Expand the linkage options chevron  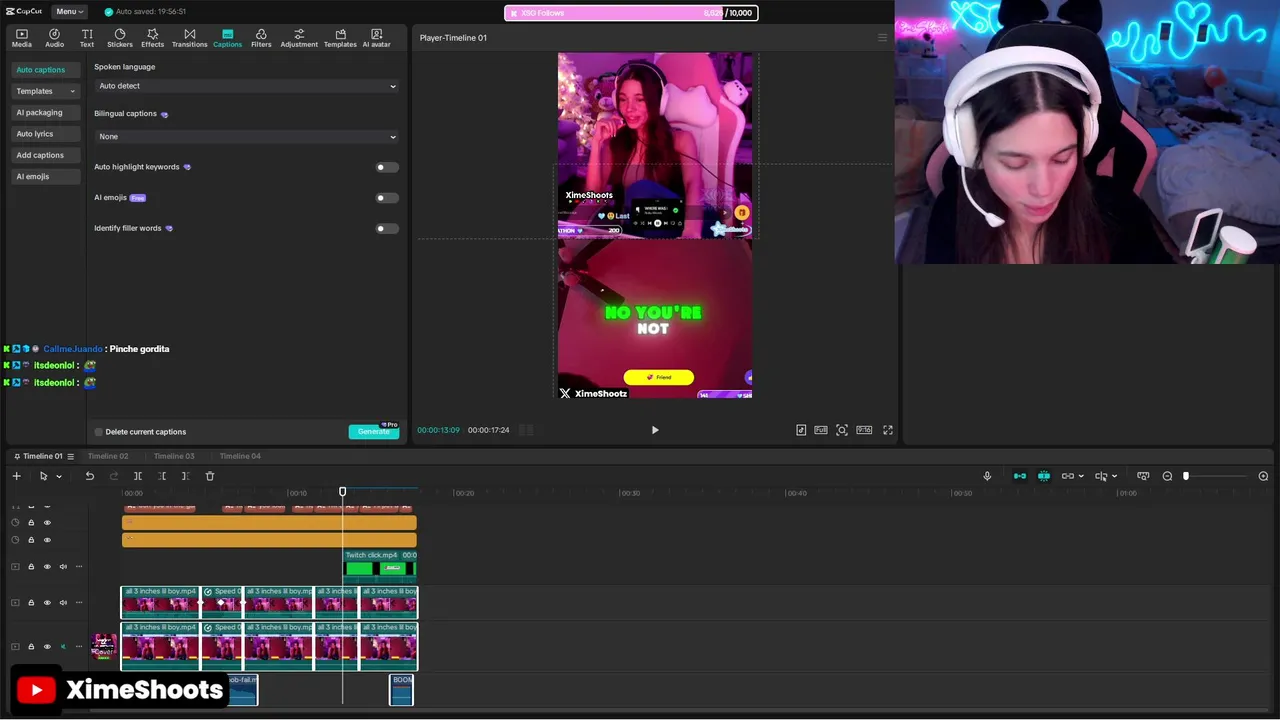(1081, 476)
